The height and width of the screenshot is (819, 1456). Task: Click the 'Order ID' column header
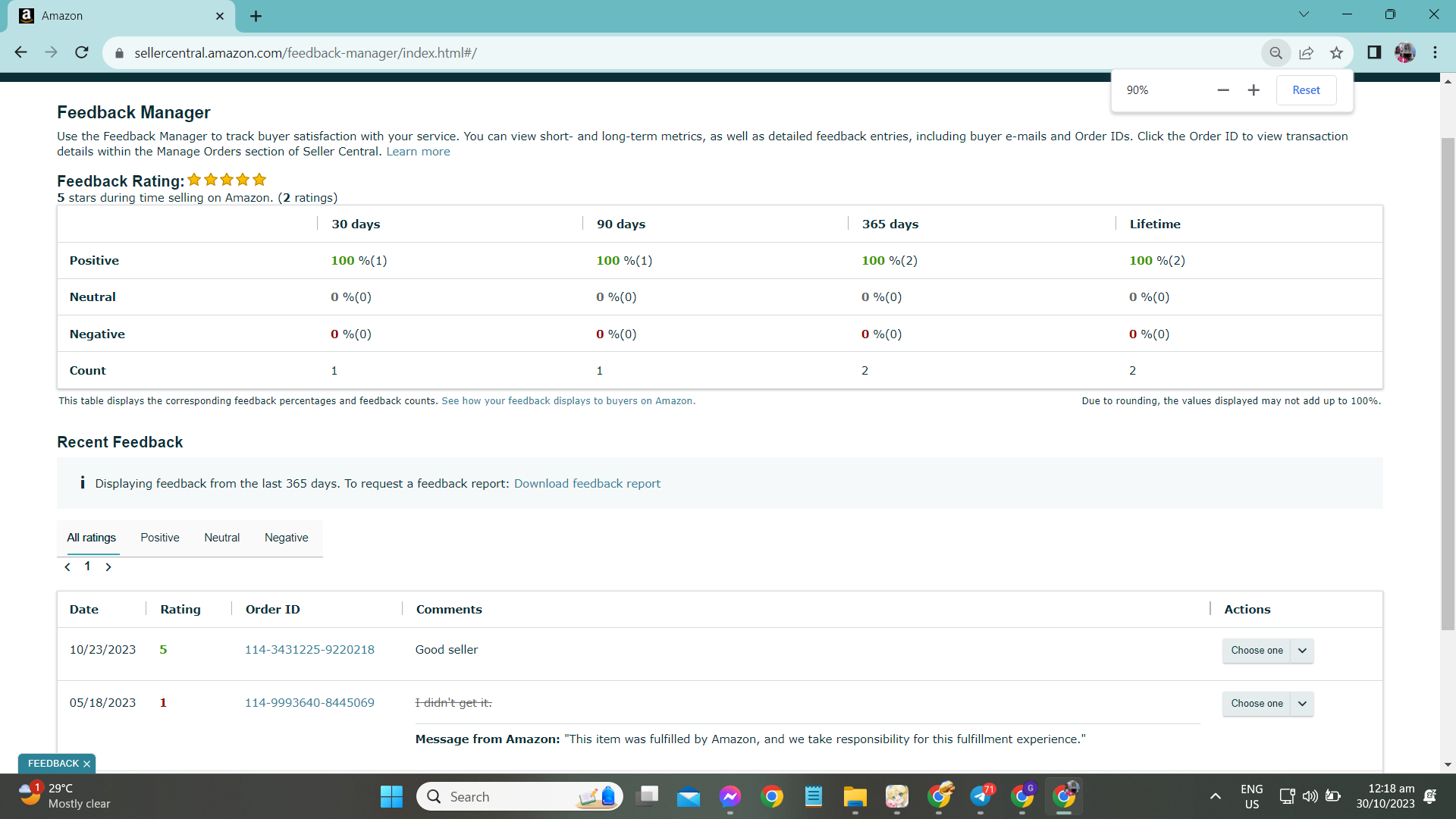[x=273, y=610]
